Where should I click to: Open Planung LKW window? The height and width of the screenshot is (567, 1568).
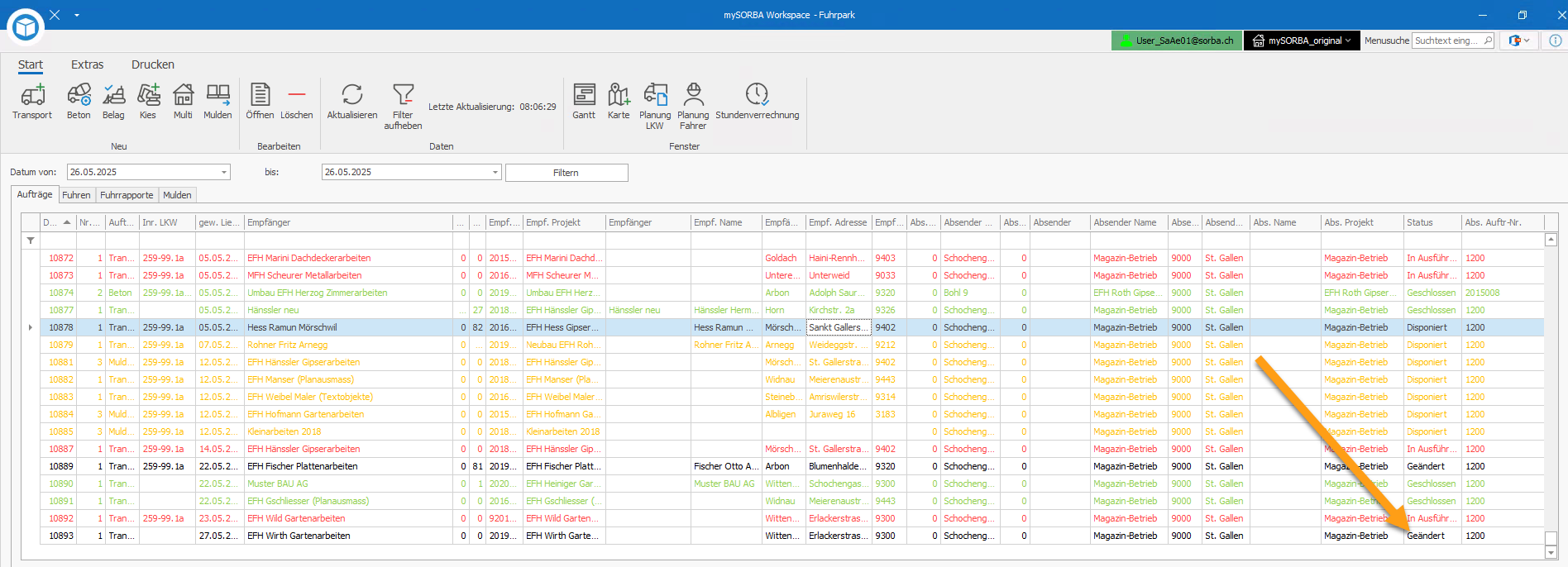pos(655,107)
